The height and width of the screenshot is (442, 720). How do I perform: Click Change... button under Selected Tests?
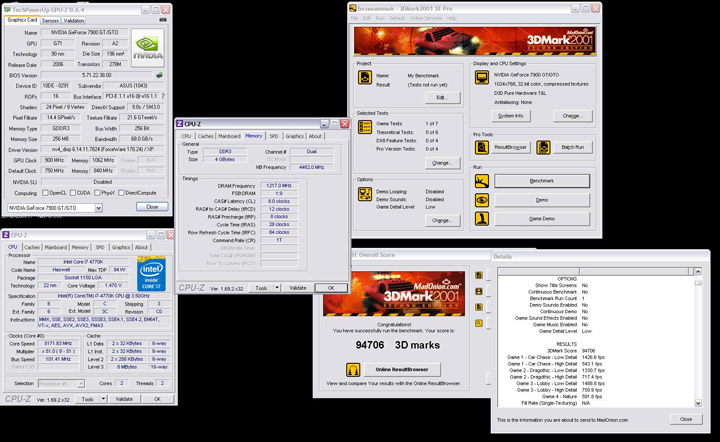coord(442,163)
